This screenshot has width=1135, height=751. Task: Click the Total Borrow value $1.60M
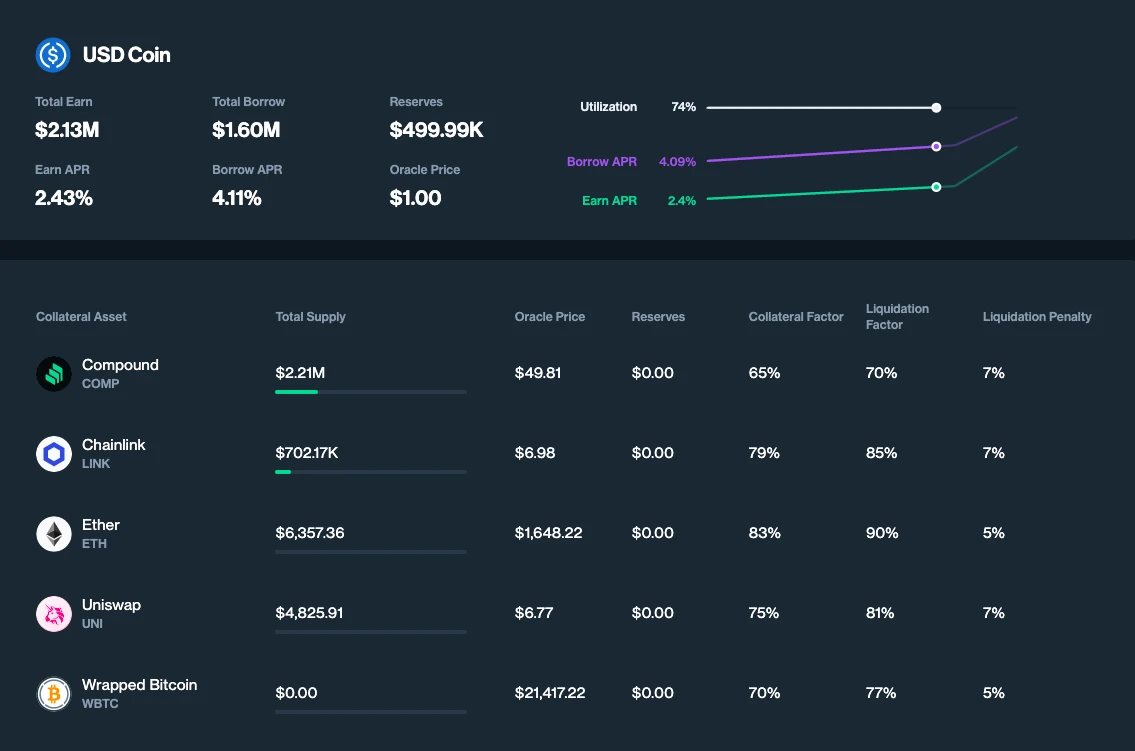(x=246, y=130)
